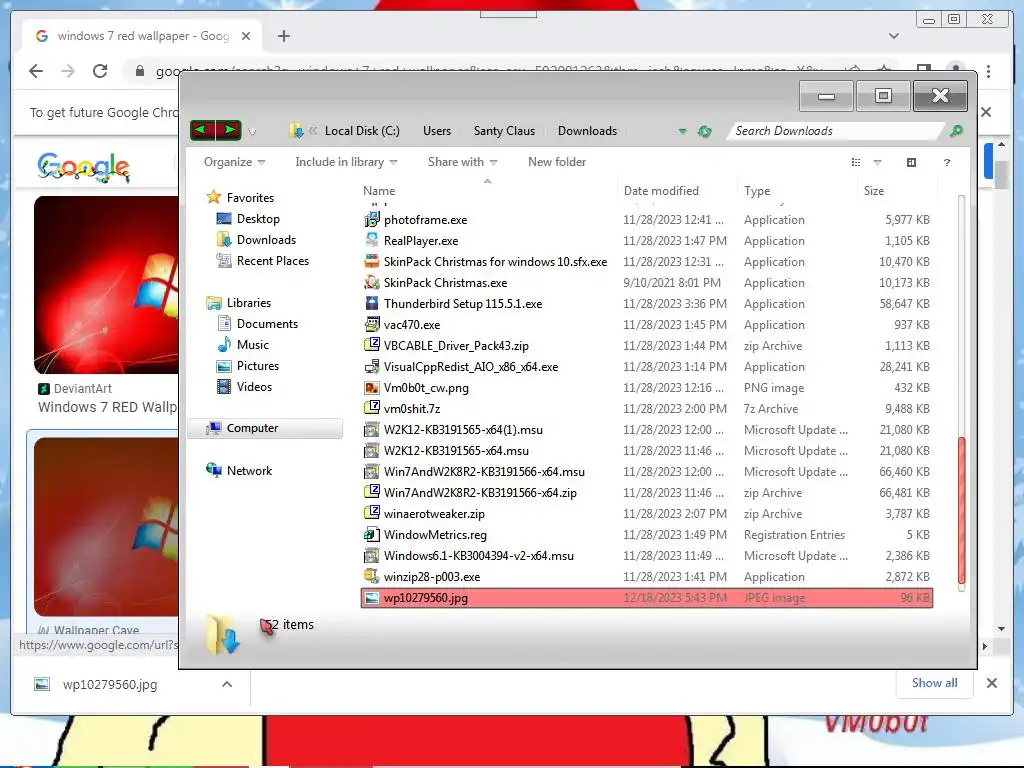Open the address bar history dropdown arrow
The height and width of the screenshot is (768, 1024).
pyautogui.click(x=682, y=131)
